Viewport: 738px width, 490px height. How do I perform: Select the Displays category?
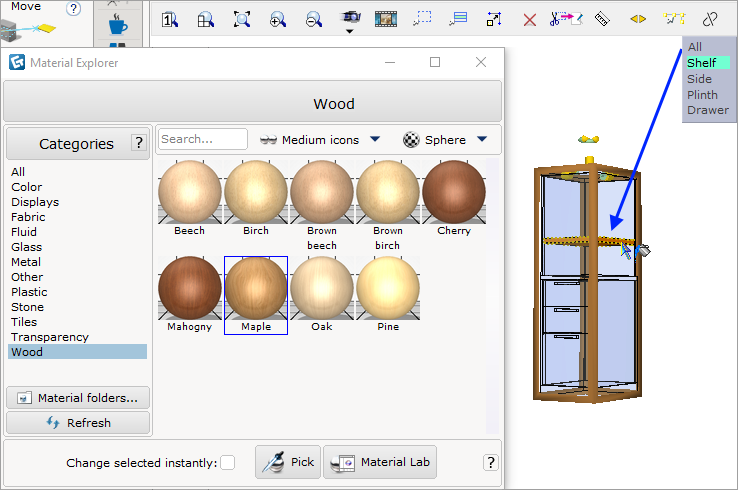click(35, 202)
